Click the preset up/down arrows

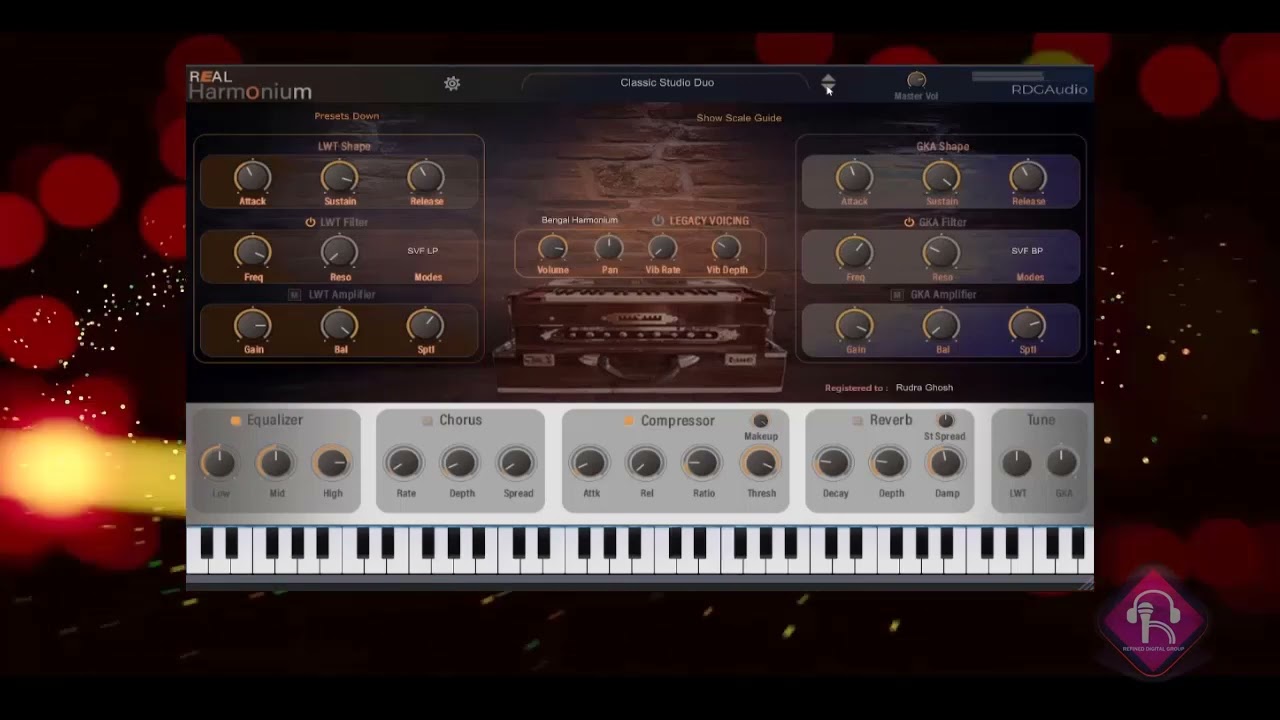pos(828,84)
